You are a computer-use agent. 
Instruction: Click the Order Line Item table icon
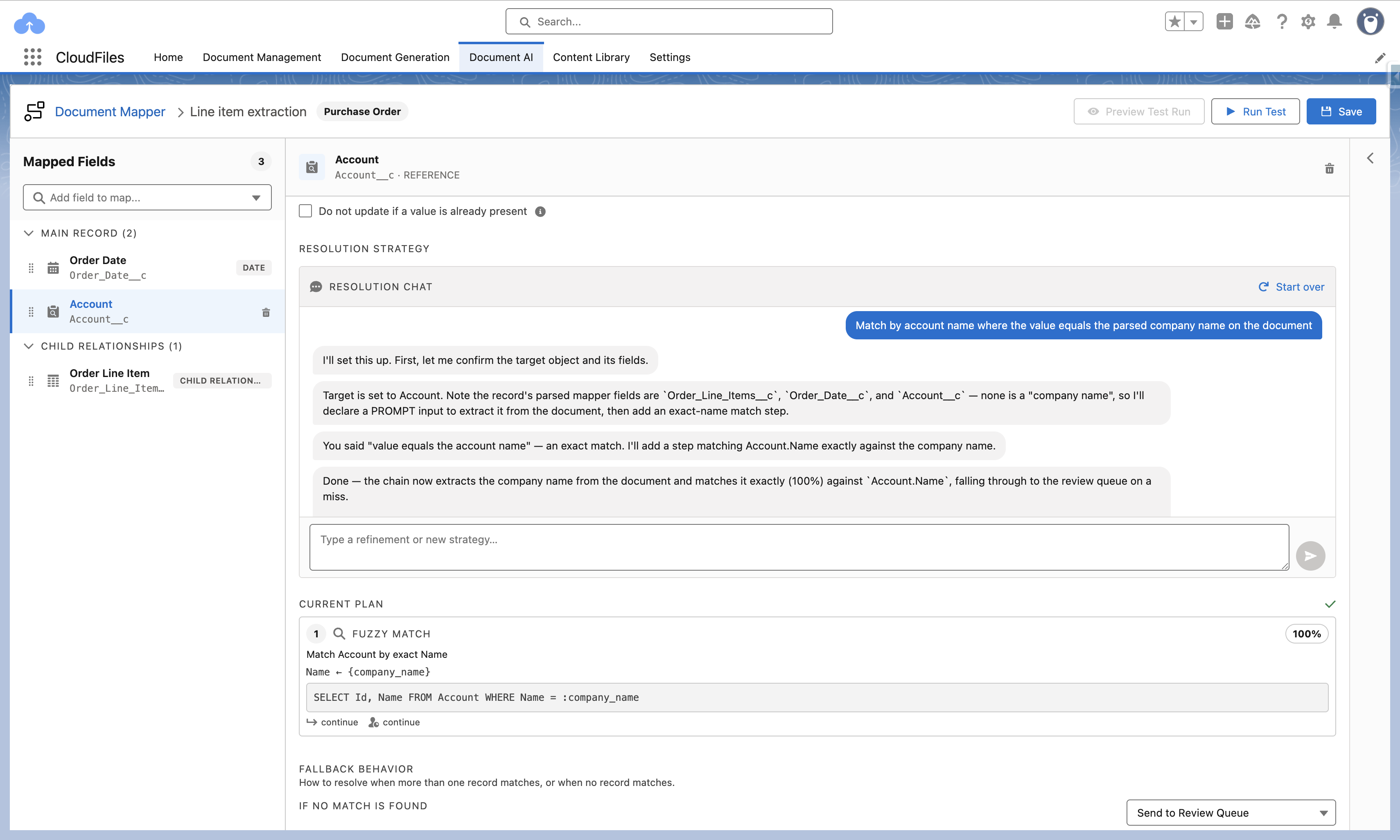53,381
